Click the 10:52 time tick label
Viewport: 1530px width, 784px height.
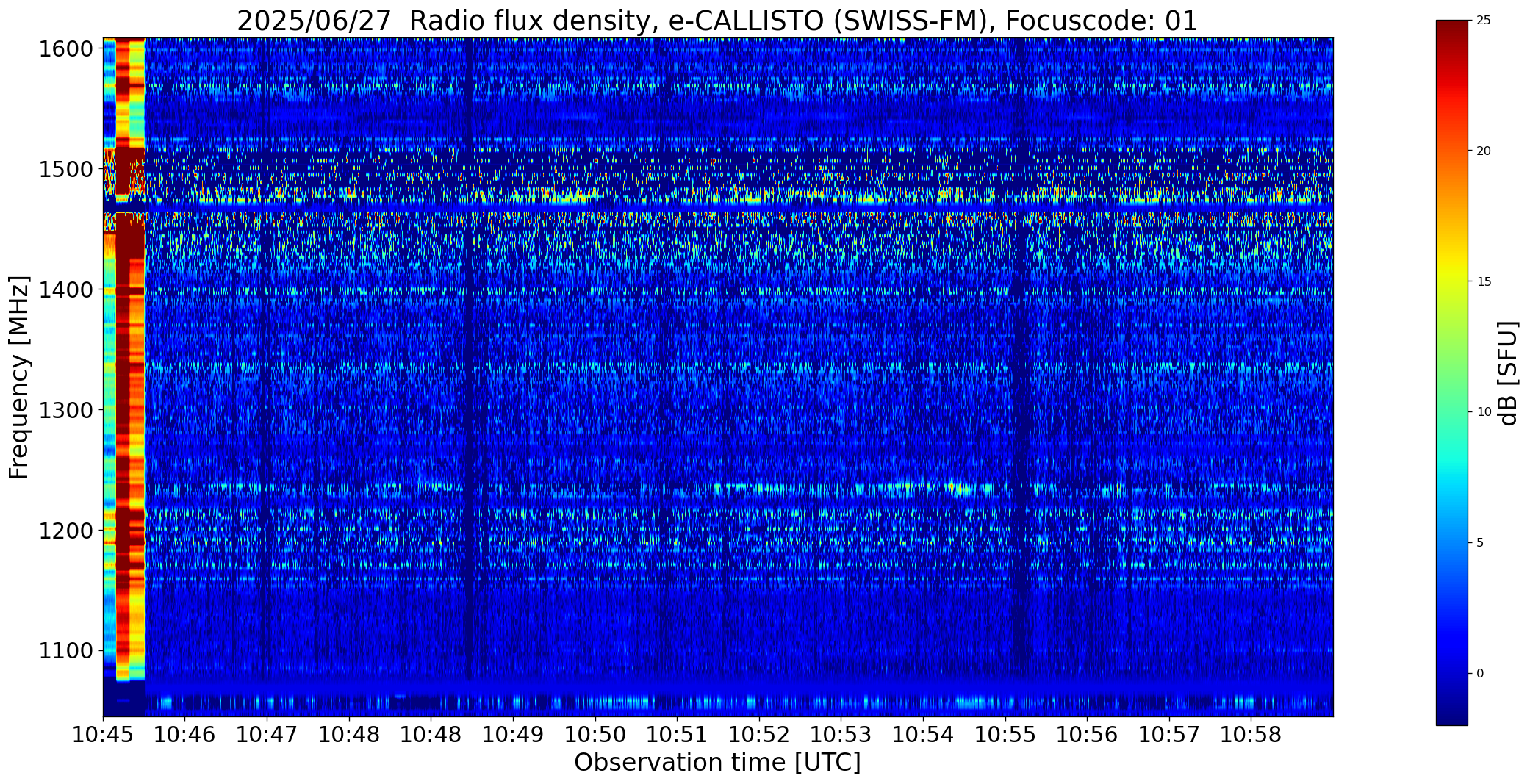pyautogui.click(x=759, y=735)
